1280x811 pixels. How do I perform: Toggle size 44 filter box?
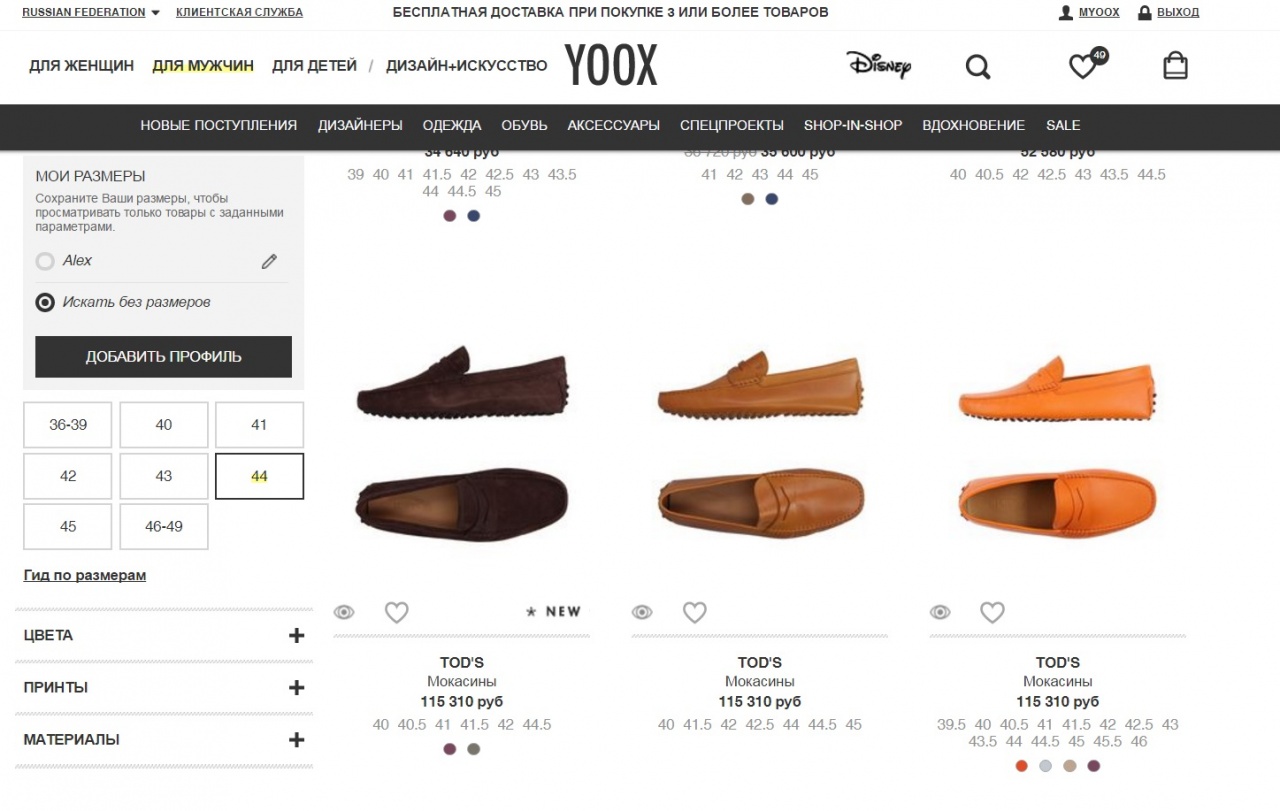pos(259,476)
